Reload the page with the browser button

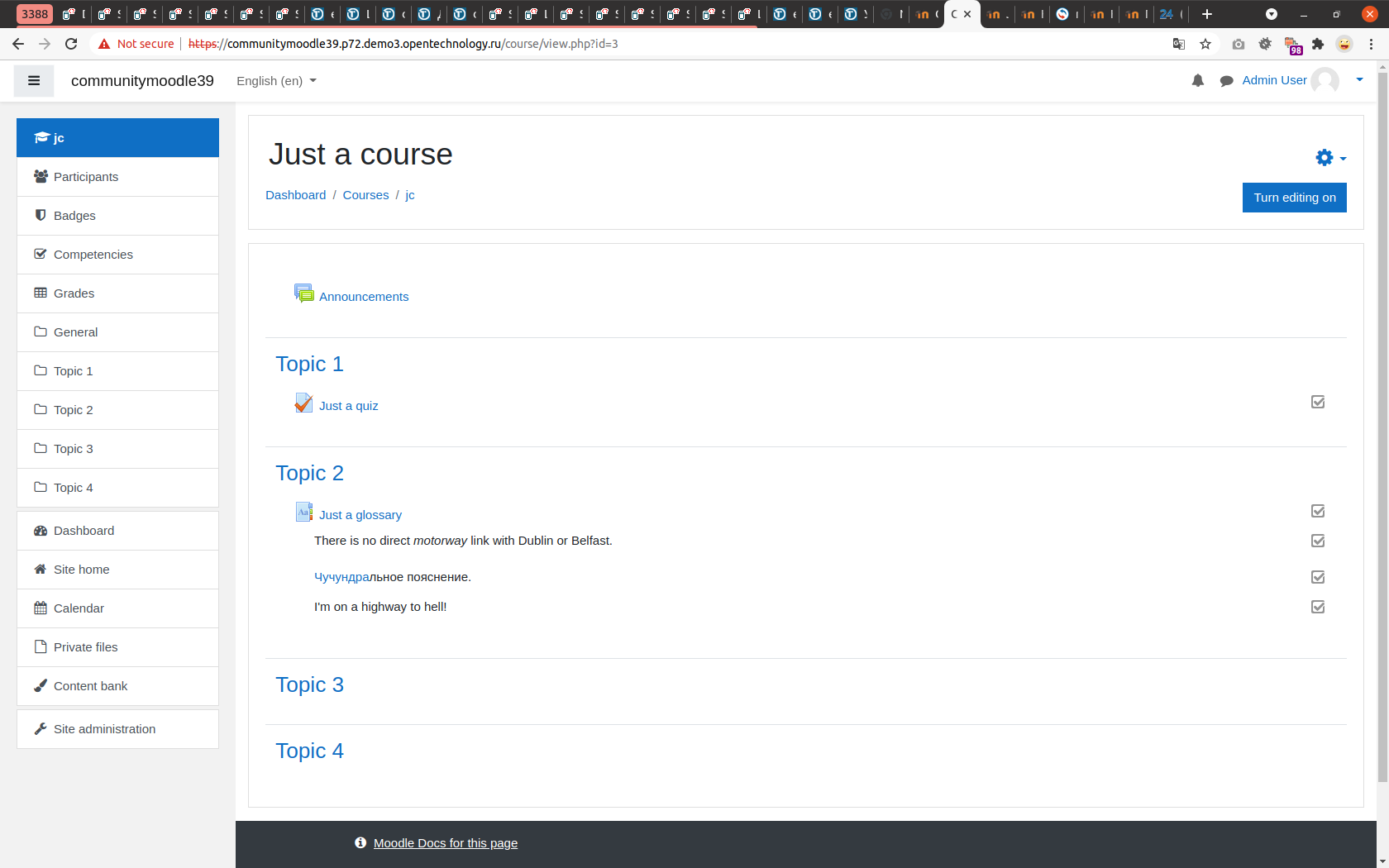pyautogui.click(x=71, y=44)
